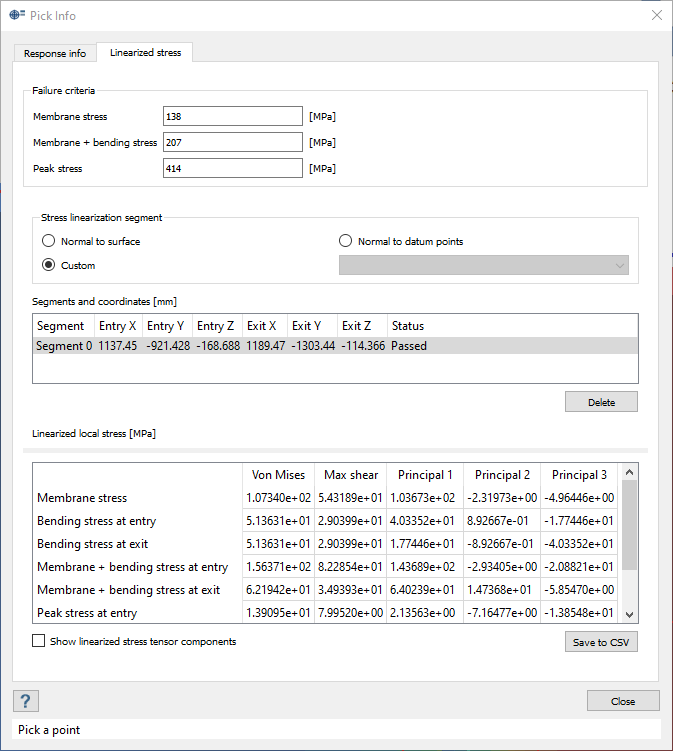Close the Pick Info dialog window
Image resolution: width=673 pixels, height=751 pixels.
pos(656,15)
